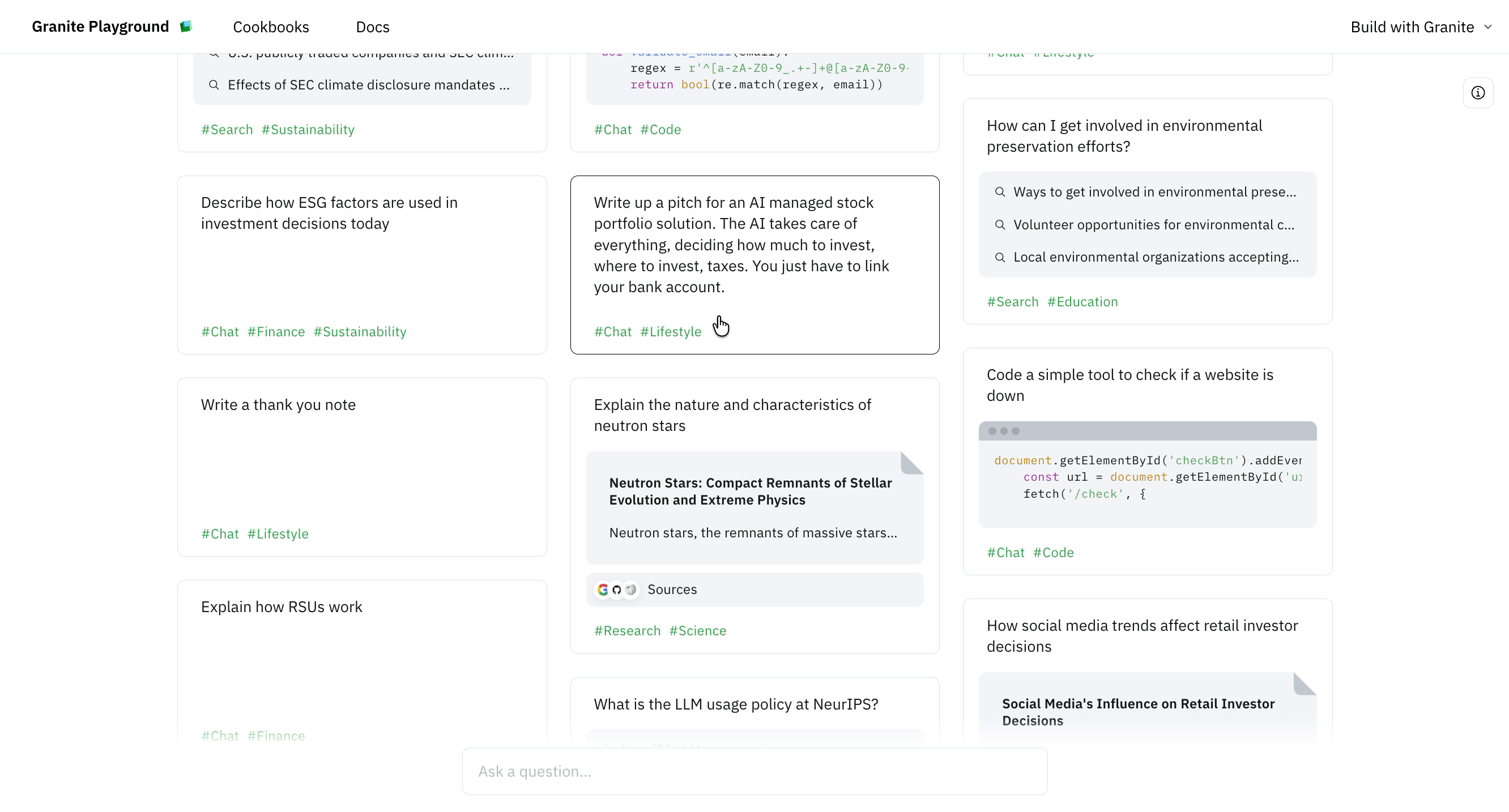Screen dimensions: 1509x812
Task: Click #Sustainability tag on the ESG factors card
Action: point(360,331)
